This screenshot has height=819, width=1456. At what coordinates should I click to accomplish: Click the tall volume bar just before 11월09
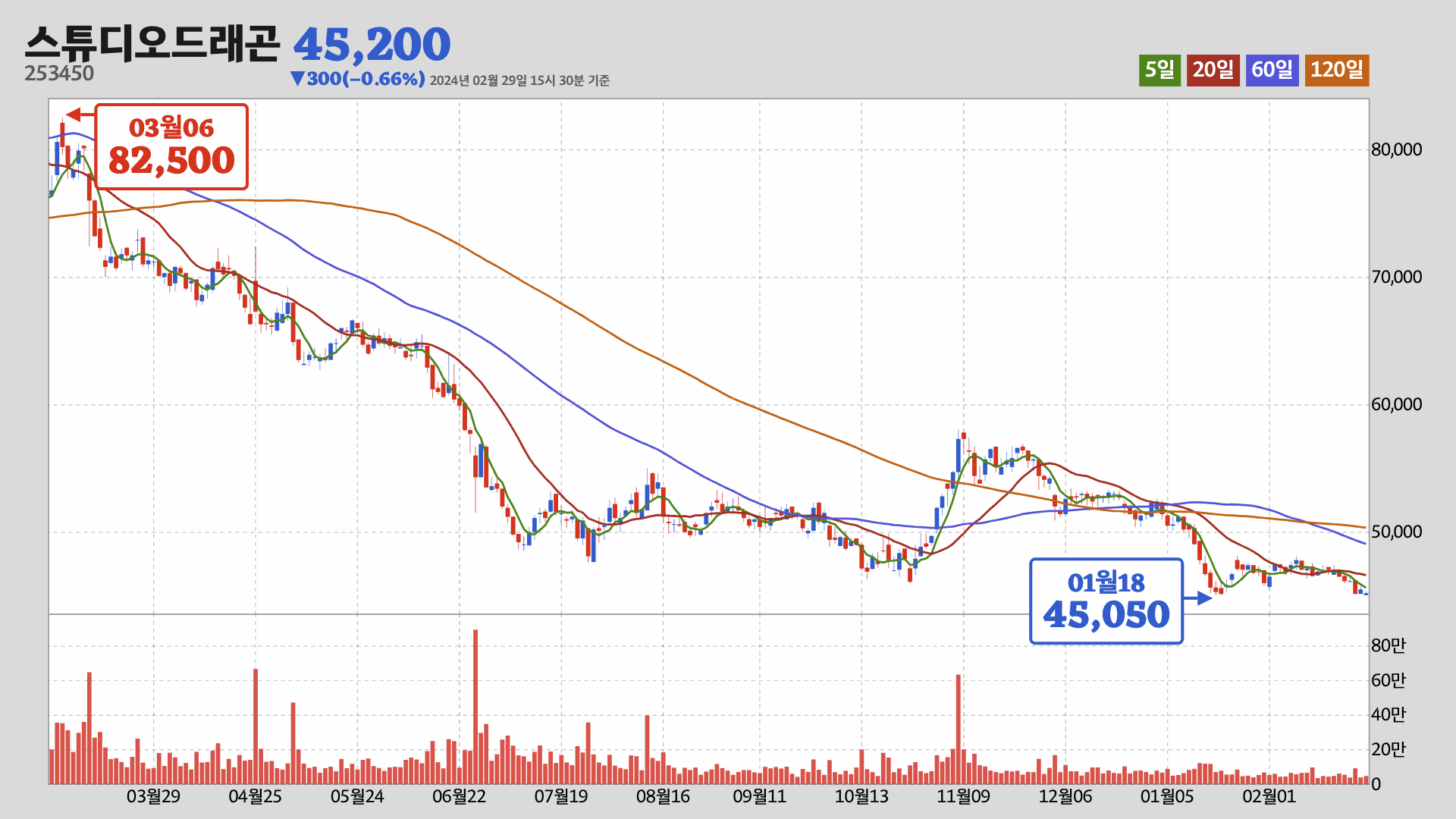pos(959,729)
